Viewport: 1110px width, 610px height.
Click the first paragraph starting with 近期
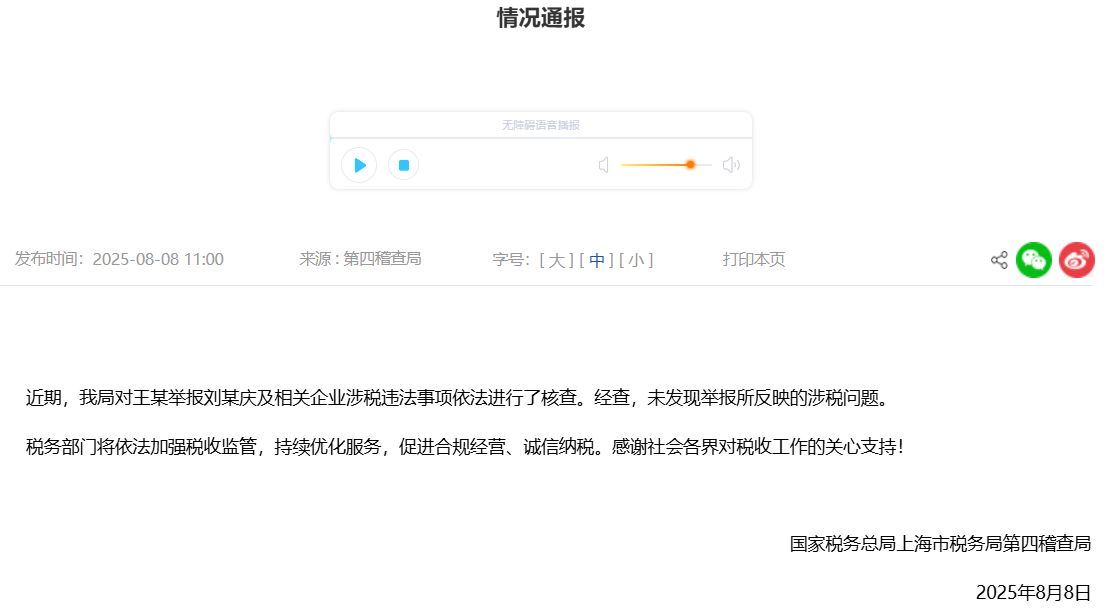(456, 398)
